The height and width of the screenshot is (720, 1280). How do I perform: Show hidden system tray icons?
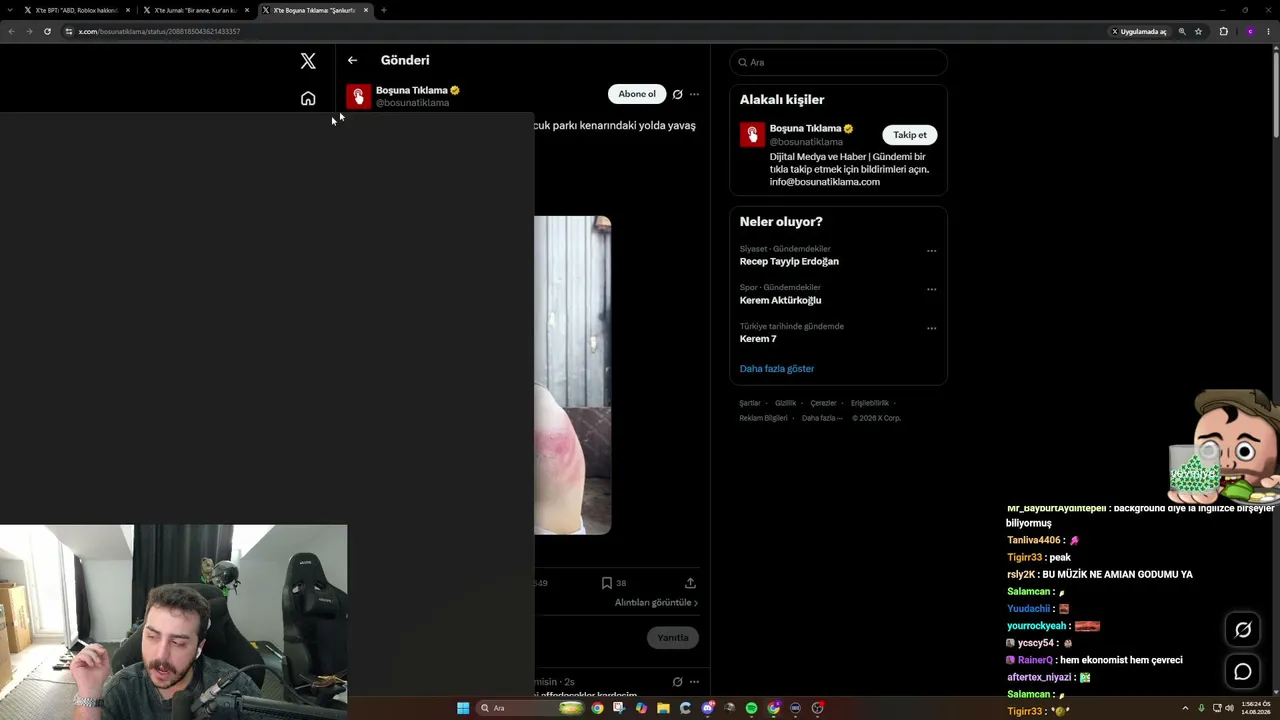coord(1186,708)
